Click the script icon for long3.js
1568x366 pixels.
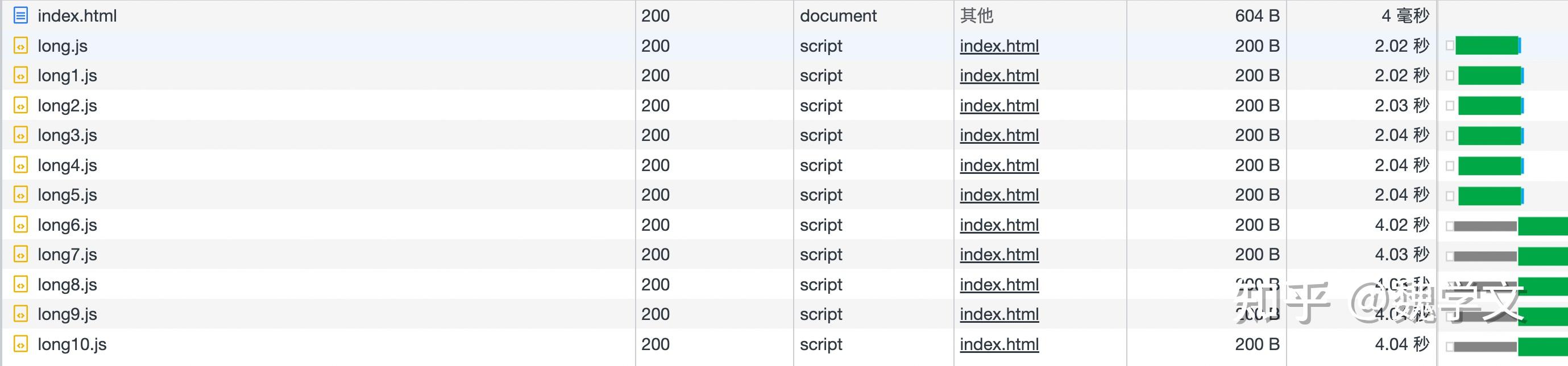[x=20, y=135]
